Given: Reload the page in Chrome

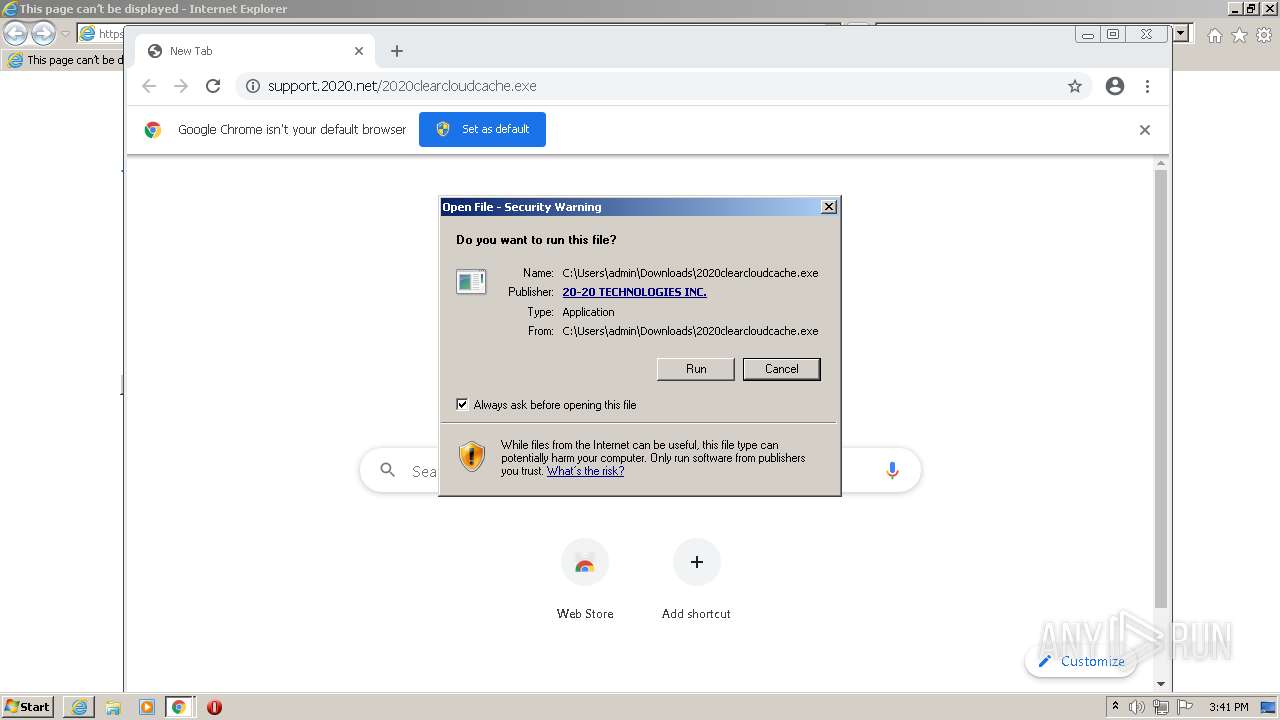Looking at the screenshot, I should coord(213,86).
